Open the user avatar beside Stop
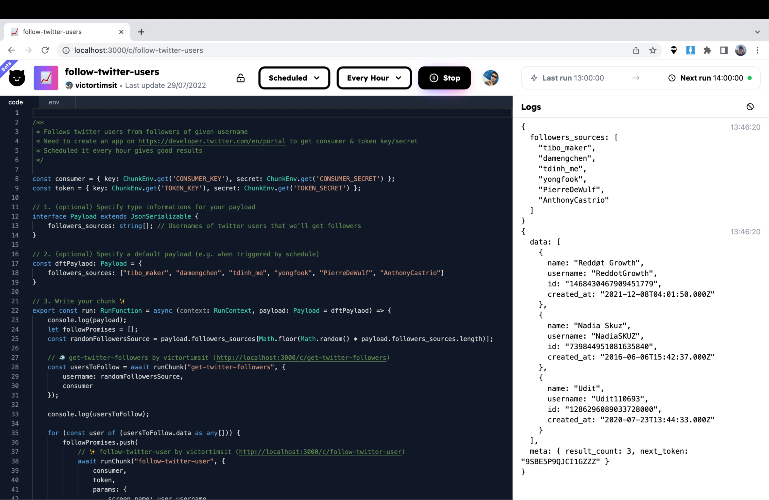 click(490, 77)
